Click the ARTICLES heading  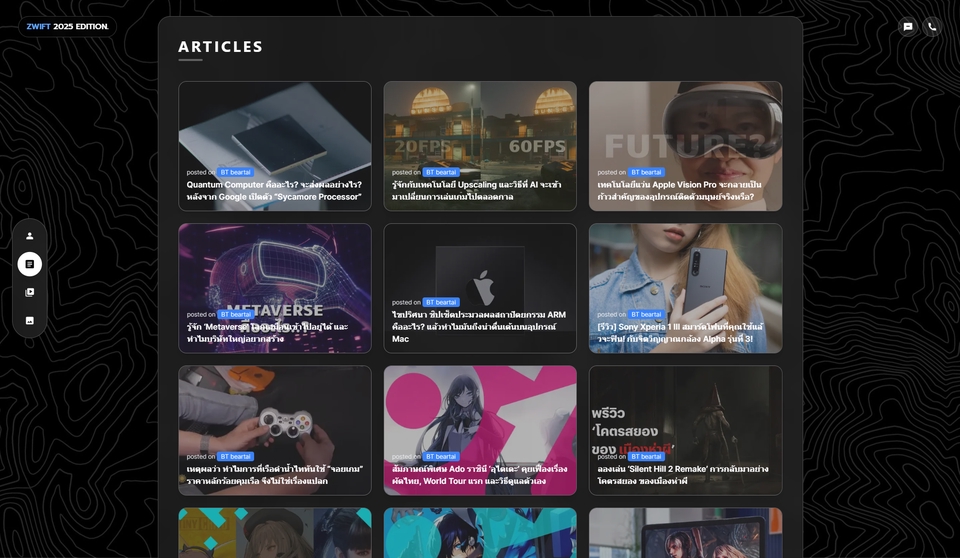(220, 47)
